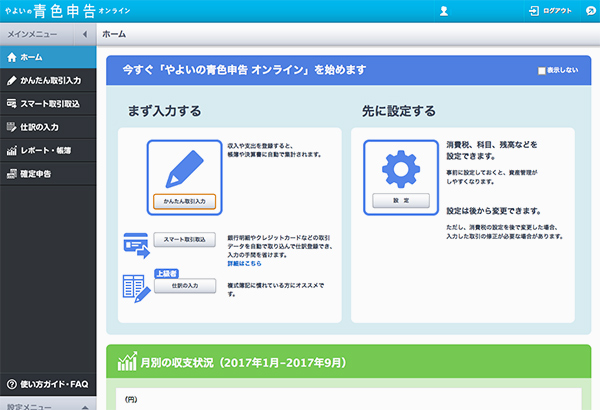Click the 設定は後から変更できます text
600x410 pixels.
[x=494, y=211]
